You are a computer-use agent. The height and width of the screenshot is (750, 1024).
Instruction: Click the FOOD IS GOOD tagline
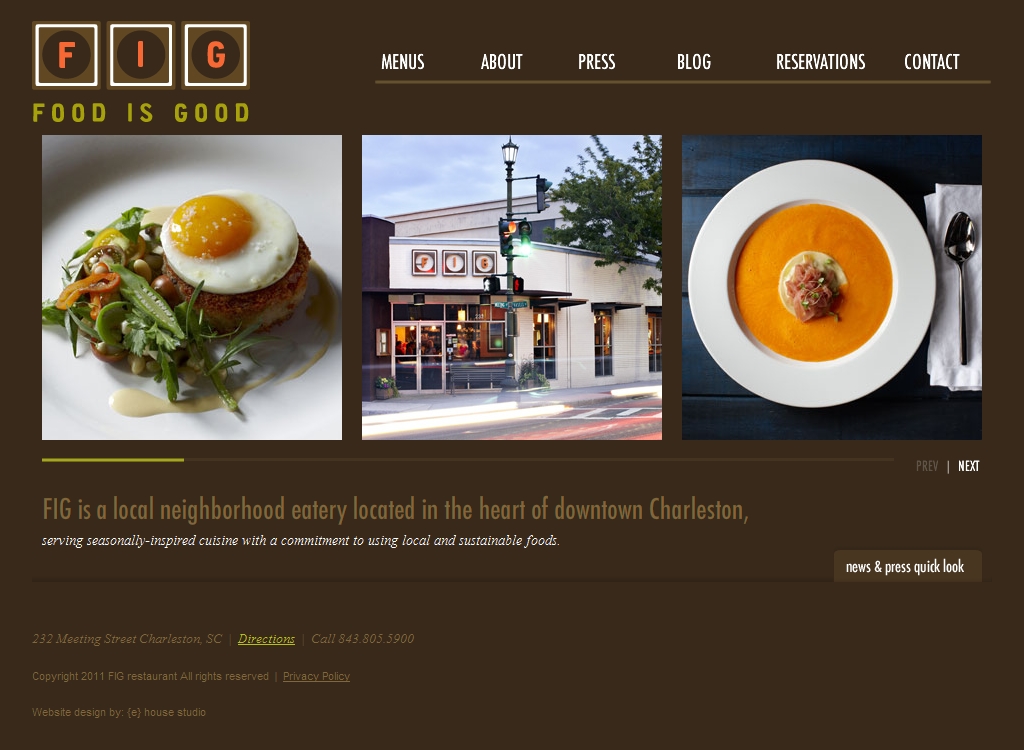141,112
